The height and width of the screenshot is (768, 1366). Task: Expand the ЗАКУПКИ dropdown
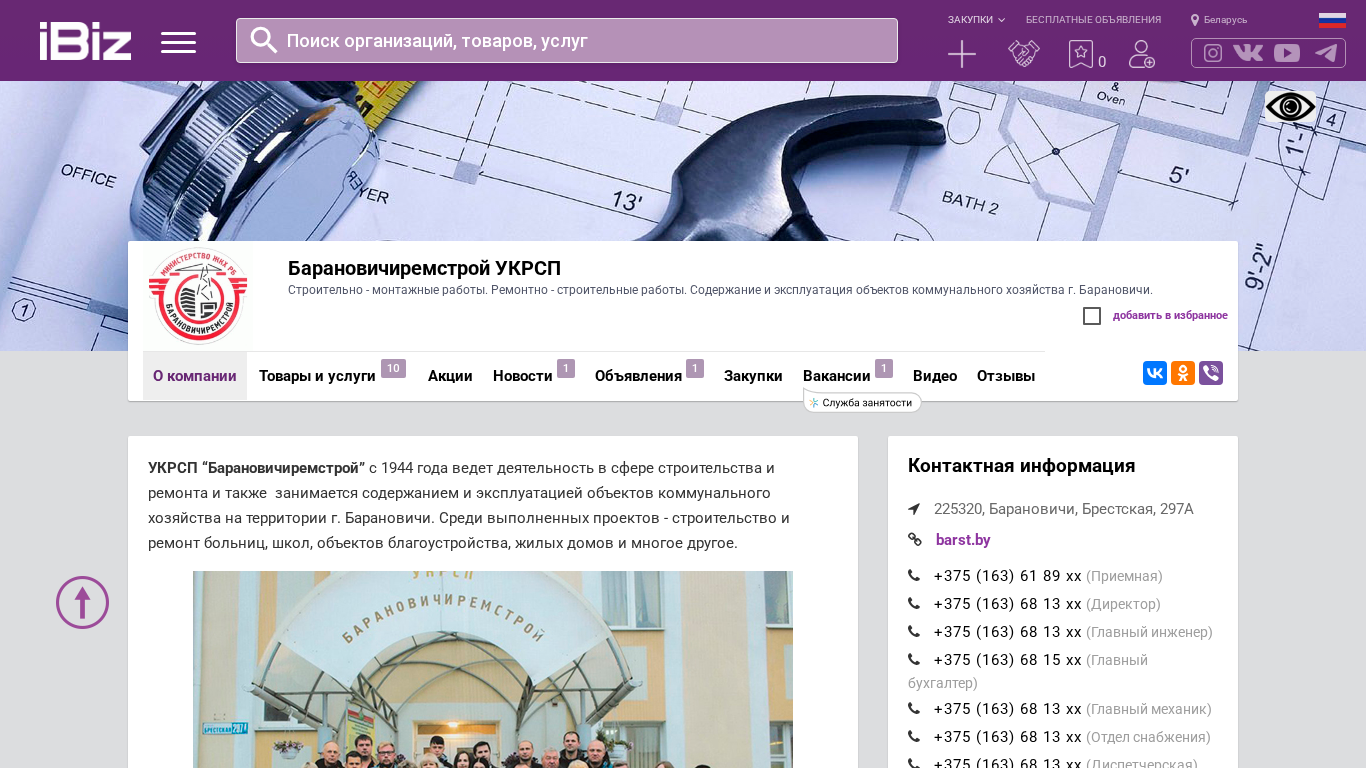(976, 20)
